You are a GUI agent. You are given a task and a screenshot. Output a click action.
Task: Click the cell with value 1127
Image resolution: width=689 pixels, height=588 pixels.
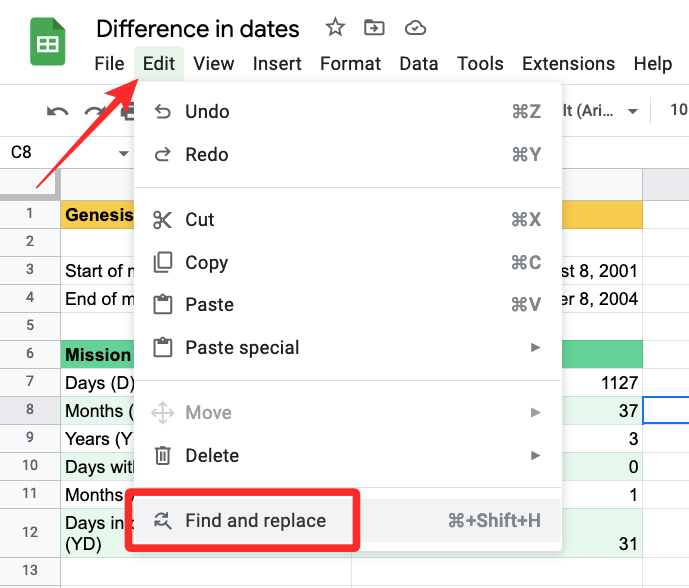tap(602, 382)
